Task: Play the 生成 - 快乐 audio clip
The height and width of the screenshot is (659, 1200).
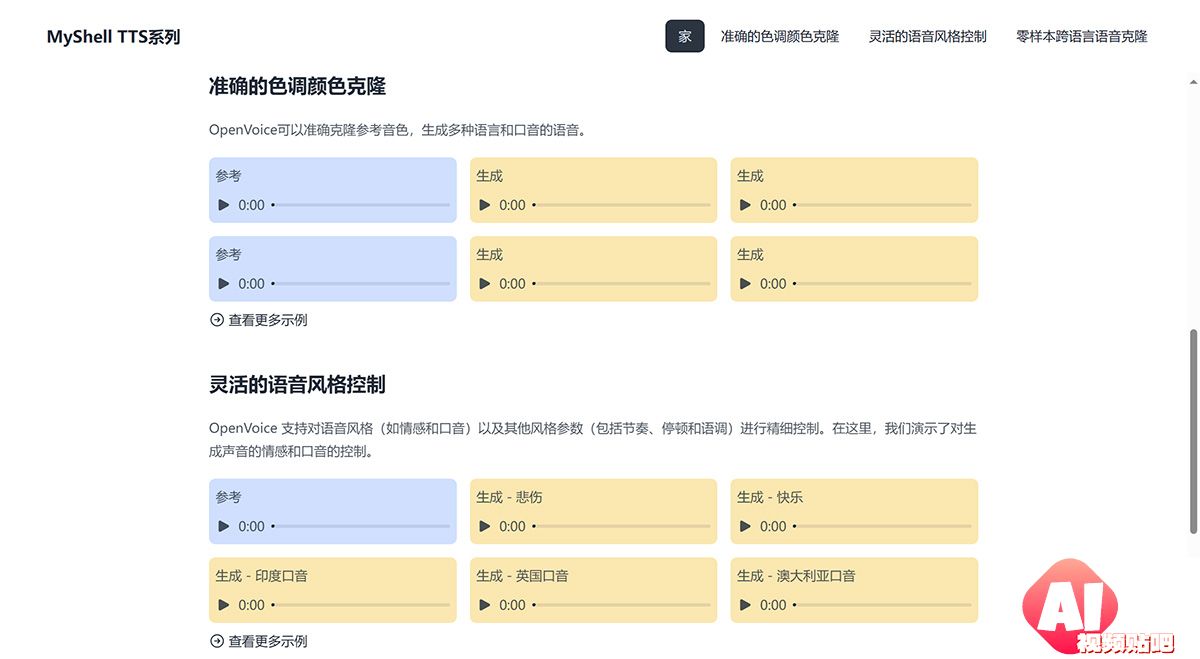Action: pyautogui.click(x=746, y=526)
